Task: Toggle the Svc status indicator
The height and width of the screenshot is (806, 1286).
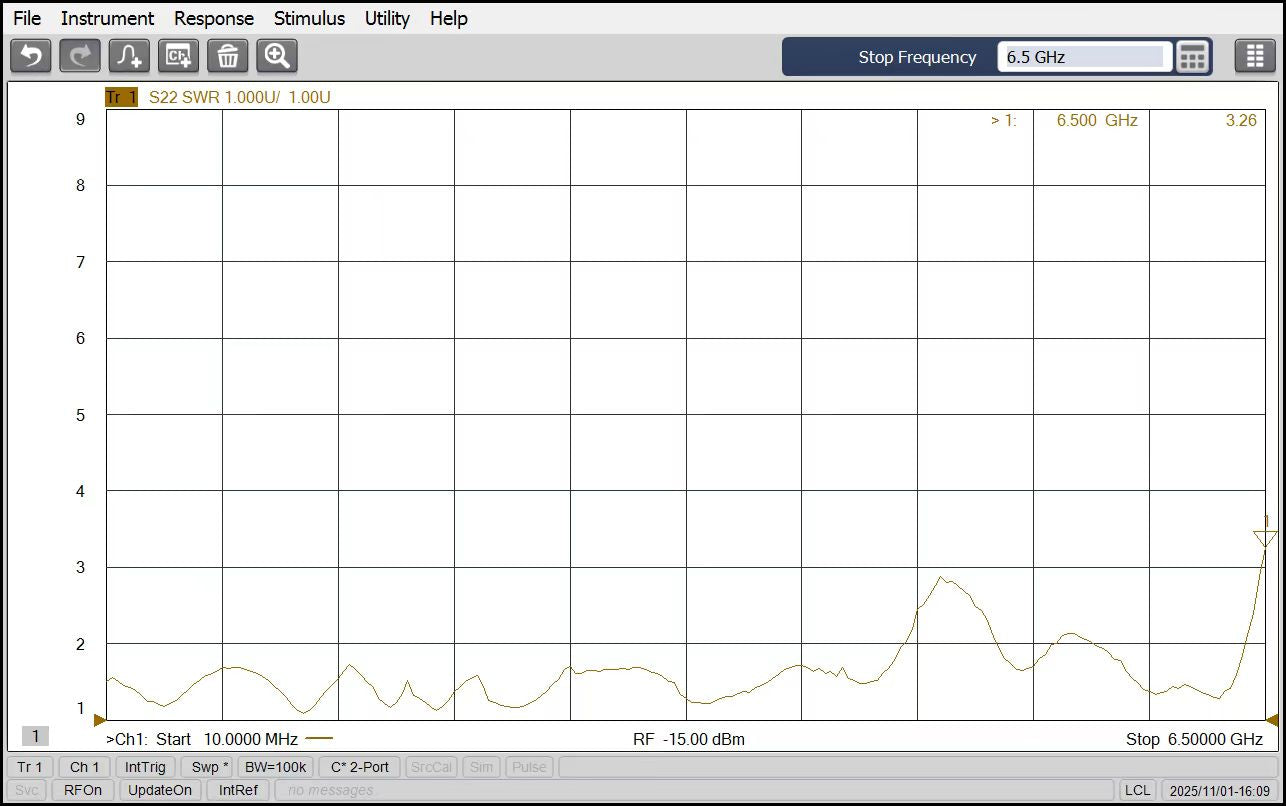Action: tap(28, 790)
